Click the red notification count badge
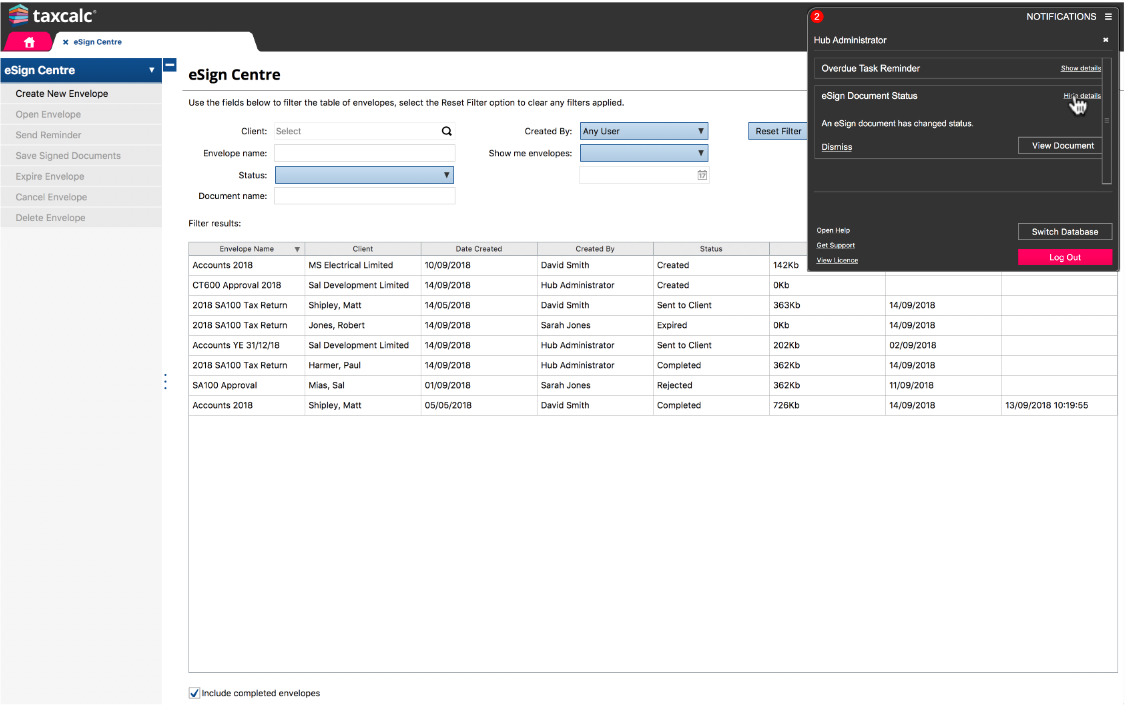 [817, 17]
